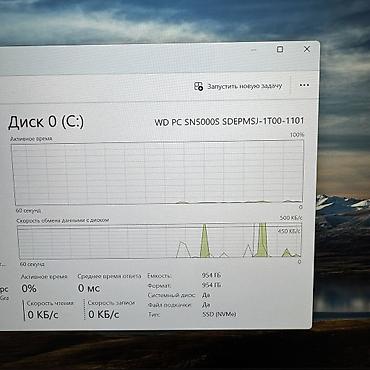370x370 pixels.
Task: Click the Run new task icon
Action: point(199,86)
